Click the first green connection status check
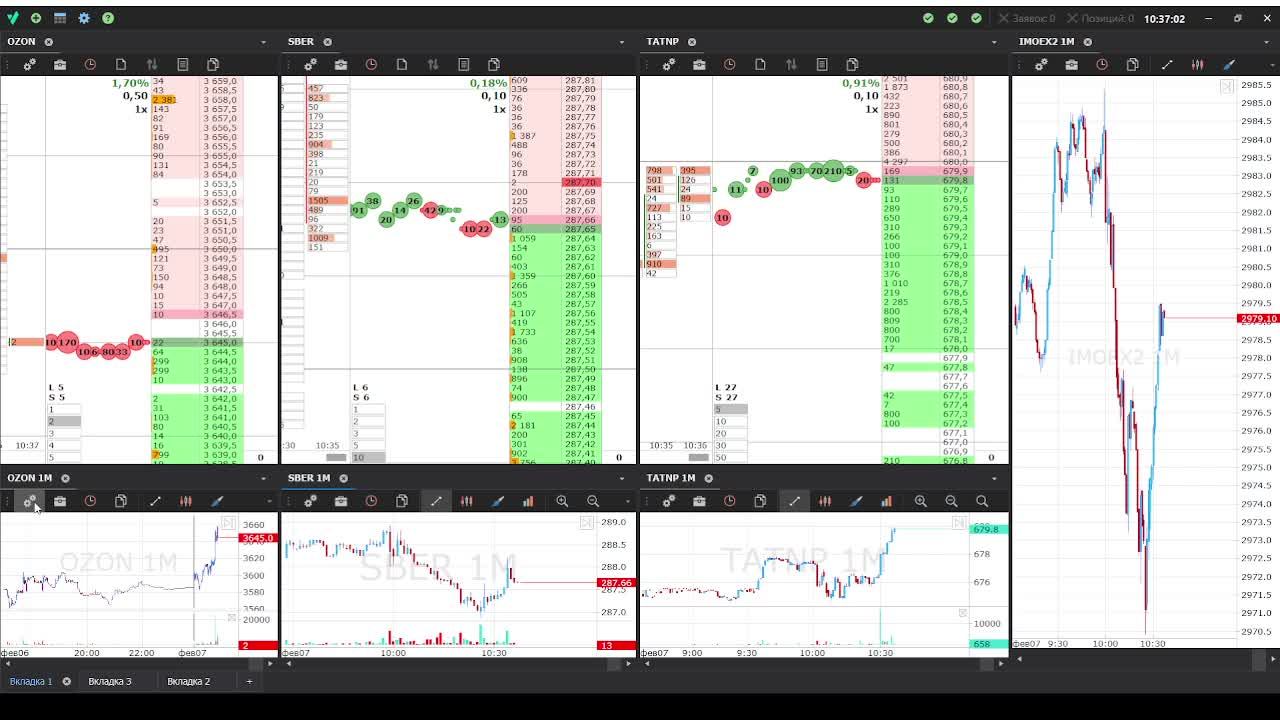The width and height of the screenshot is (1280, 720). click(928, 18)
